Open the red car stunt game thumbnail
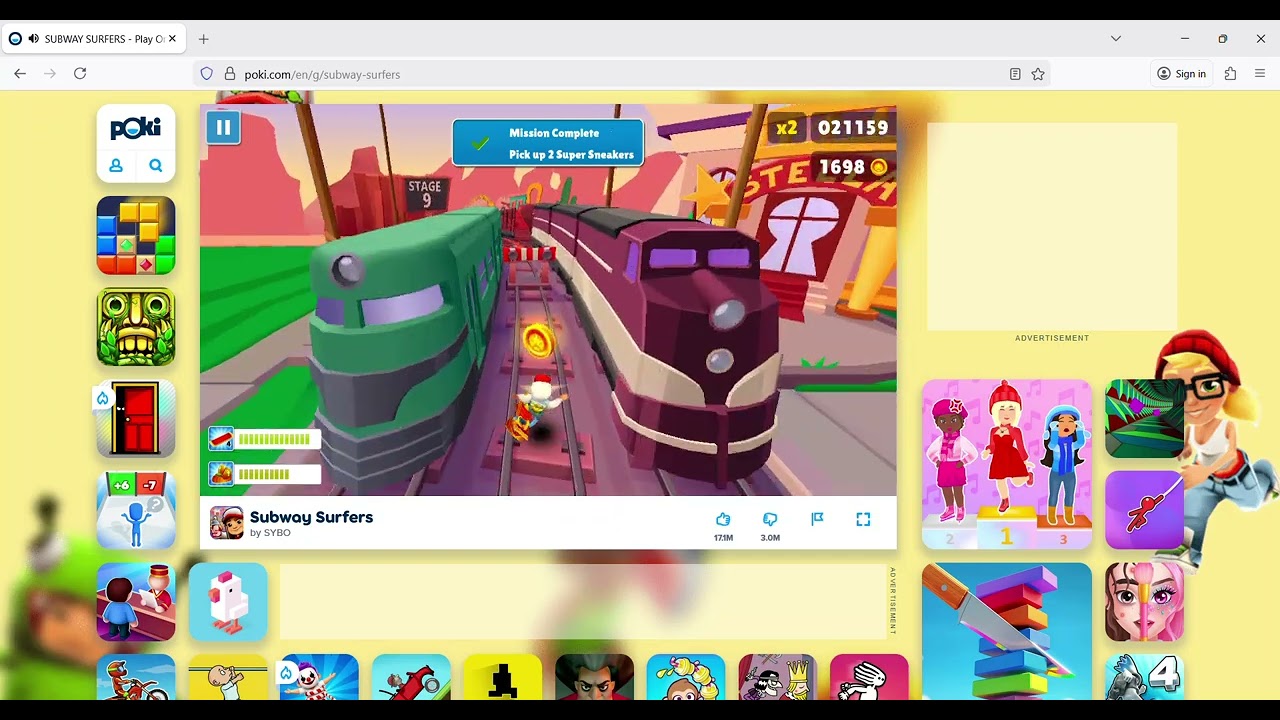Viewport: 1280px width, 720px height. coord(411,677)
